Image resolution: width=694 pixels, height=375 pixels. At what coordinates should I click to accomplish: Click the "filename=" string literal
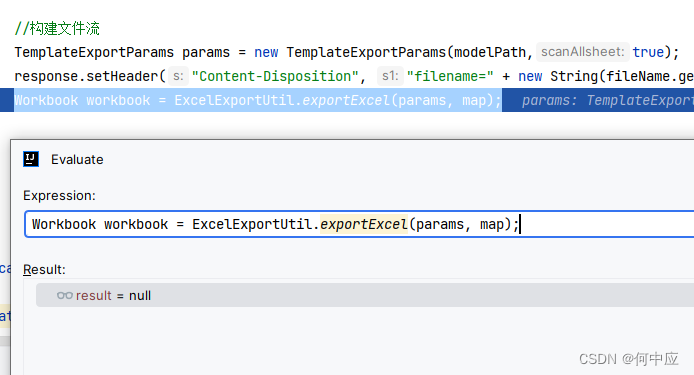coord(450,76)
